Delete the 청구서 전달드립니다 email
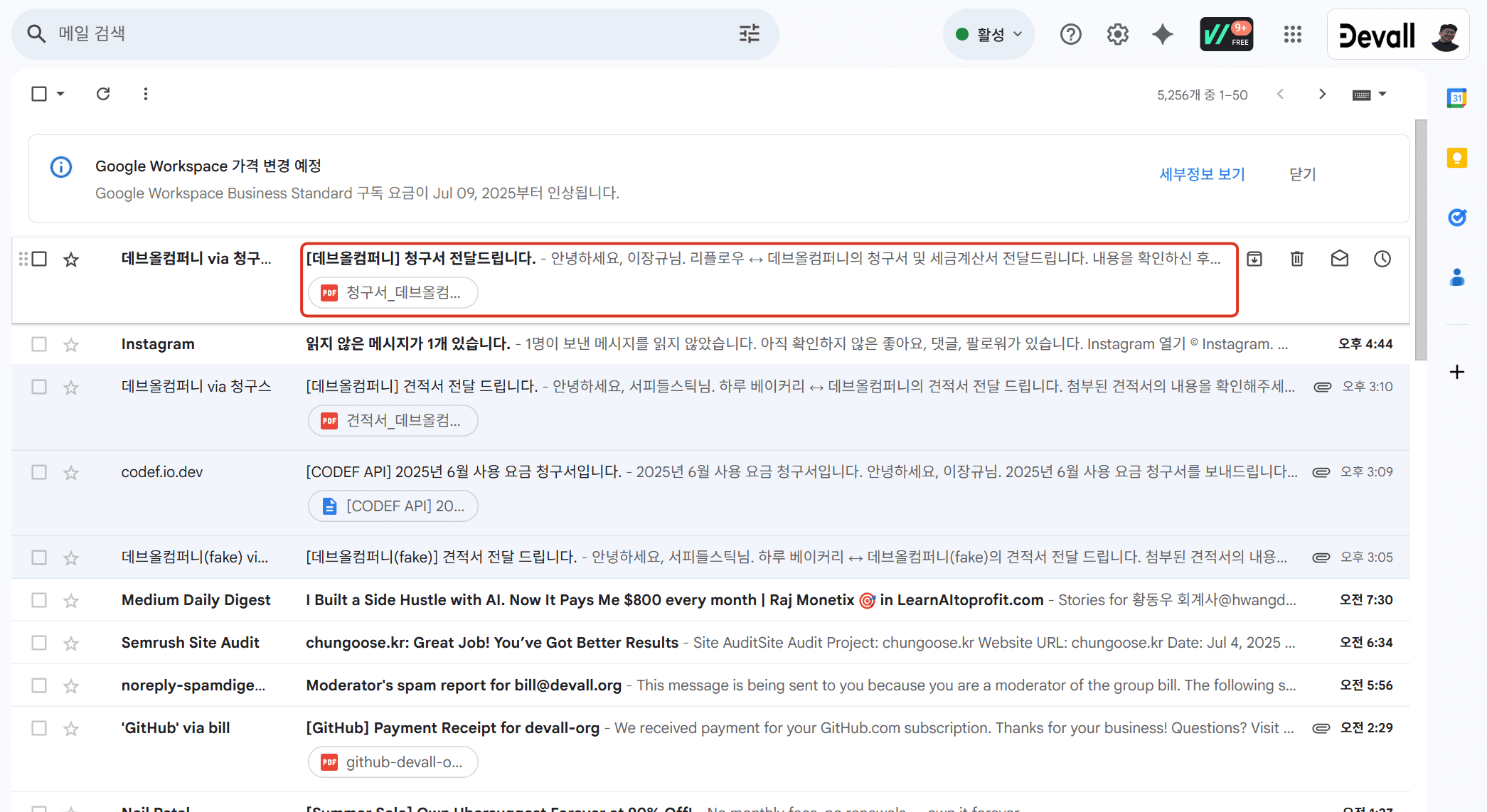1487x812 pixels. [1297, 259]
